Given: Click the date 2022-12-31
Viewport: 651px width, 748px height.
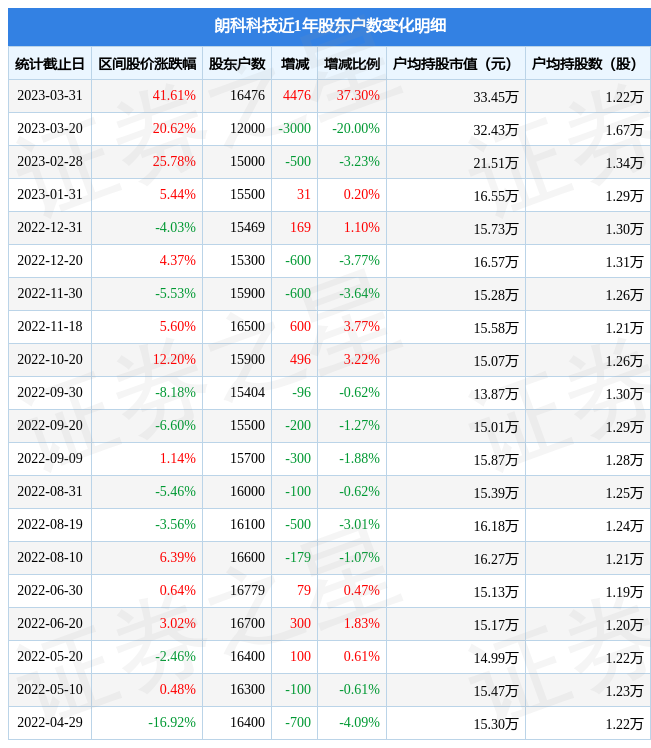Looking at the screenshot, I should coord(50,227).
